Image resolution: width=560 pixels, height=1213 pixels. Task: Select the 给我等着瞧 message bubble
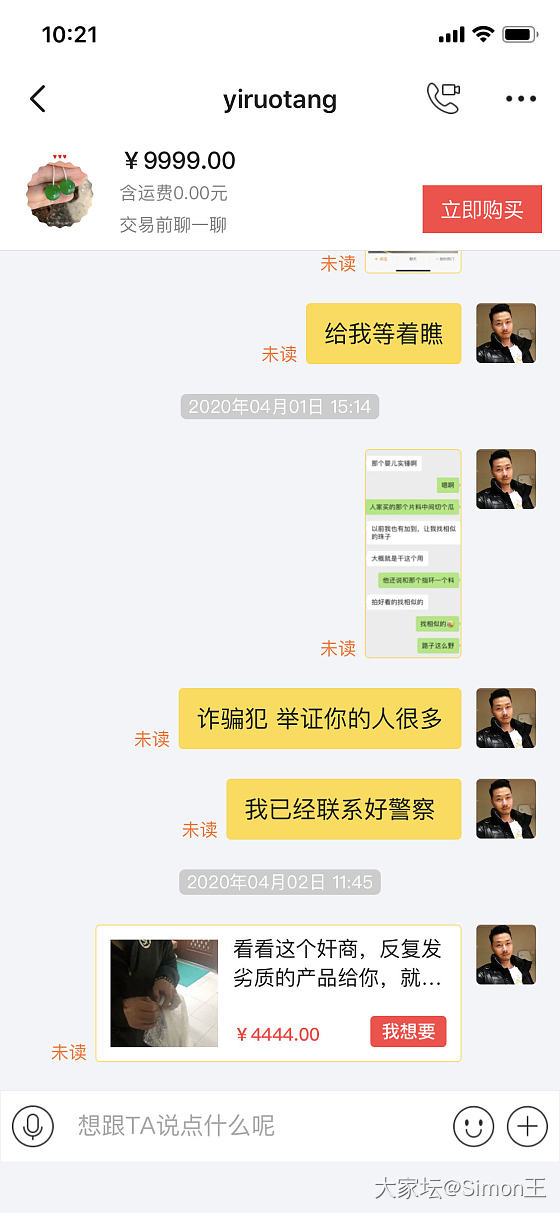pyautogui.click(x=383, y=333)
